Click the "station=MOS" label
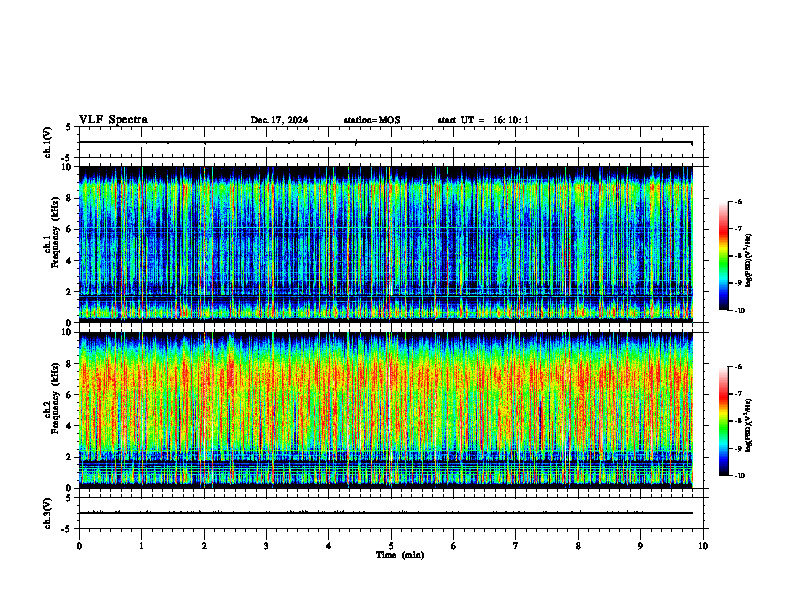792x612 pixels. click(372, 120)
